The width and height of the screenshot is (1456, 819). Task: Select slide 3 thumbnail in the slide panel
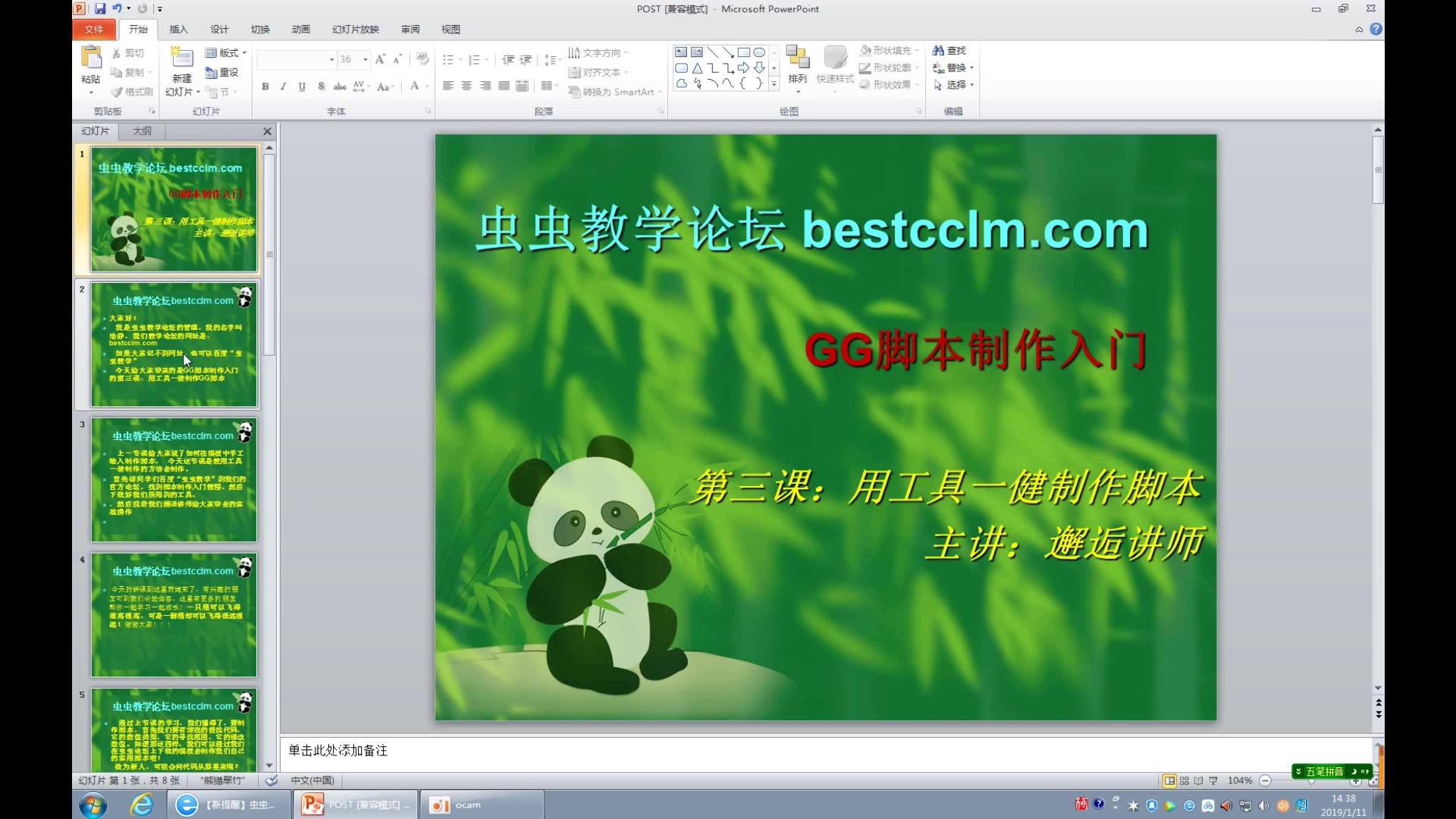pos(173,479)
